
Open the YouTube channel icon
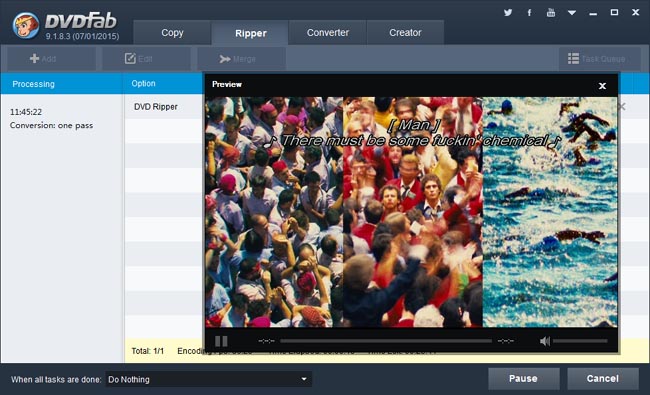point(551,12)
